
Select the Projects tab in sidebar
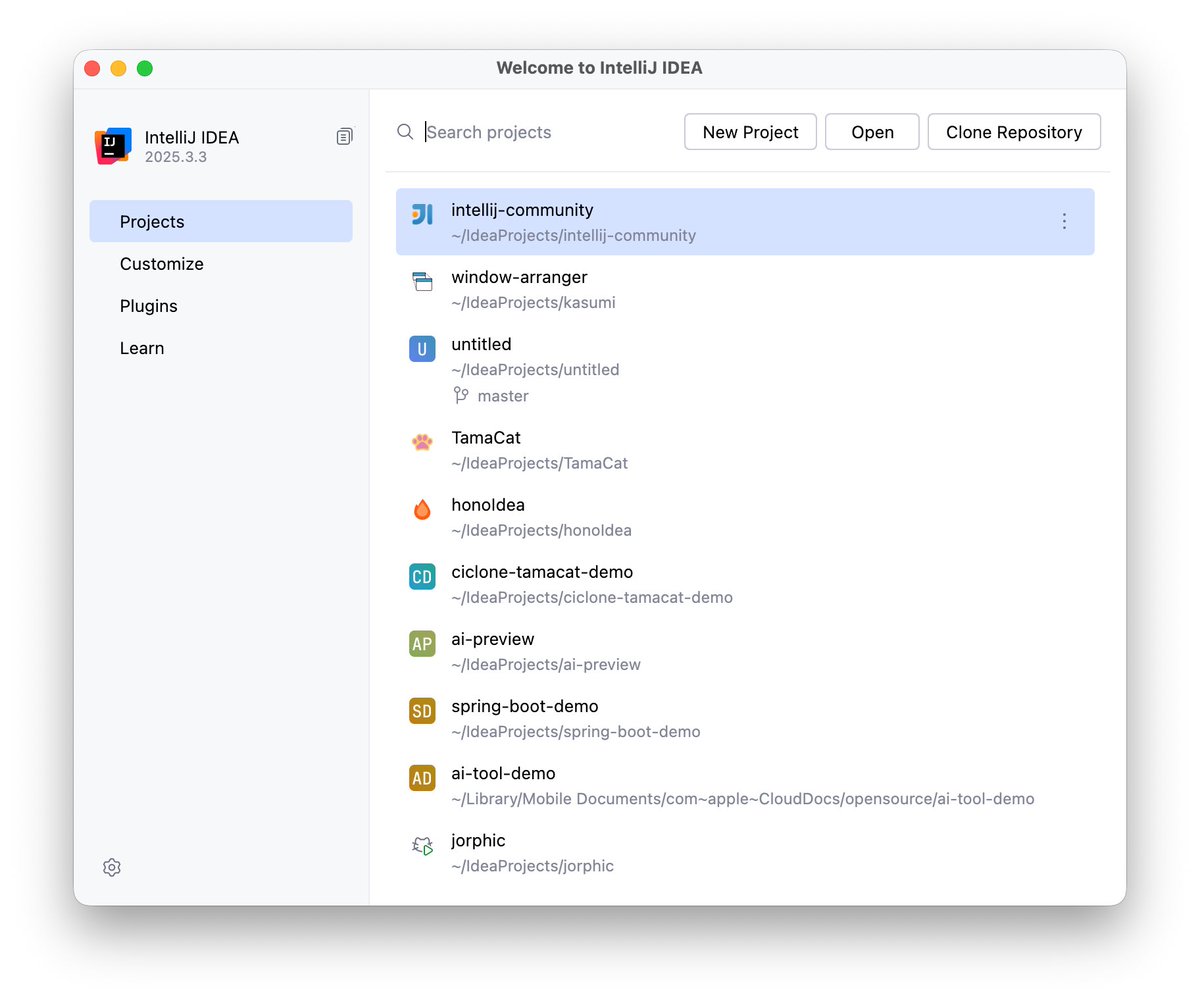pos(221,221)
